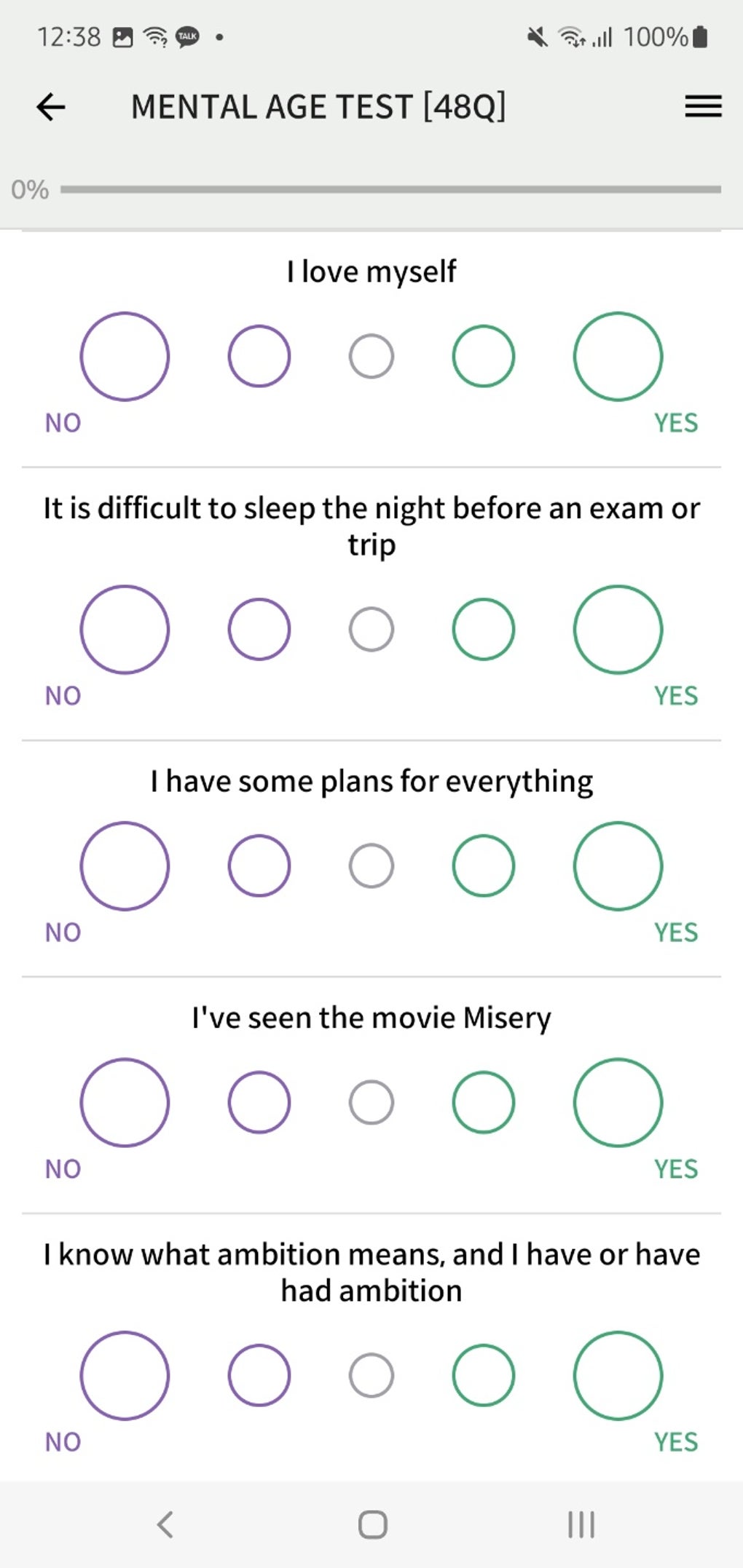Image resolution: width=743 pixels, height=1568 pixels.
Task: Select strongest YES for "I love myself"
Action: pos(618,357)
